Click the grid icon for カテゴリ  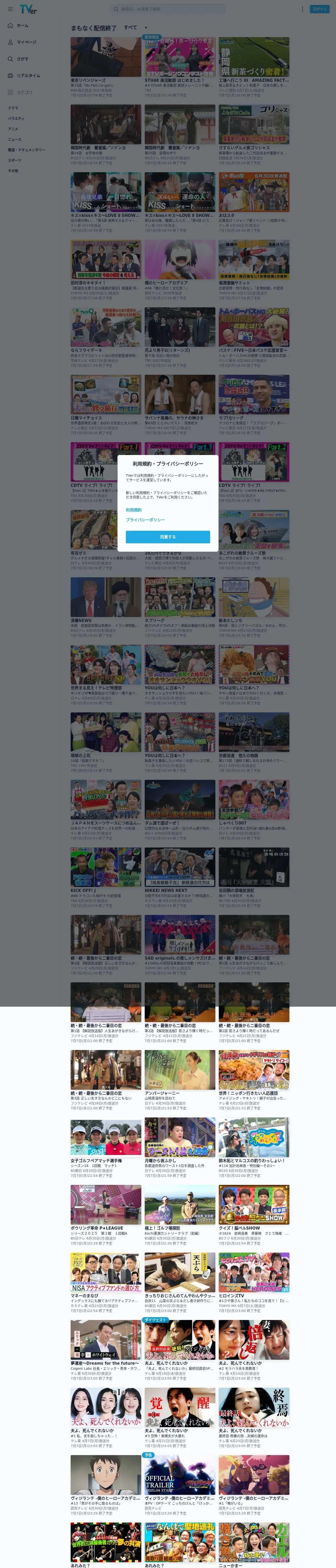click(10, 93)
